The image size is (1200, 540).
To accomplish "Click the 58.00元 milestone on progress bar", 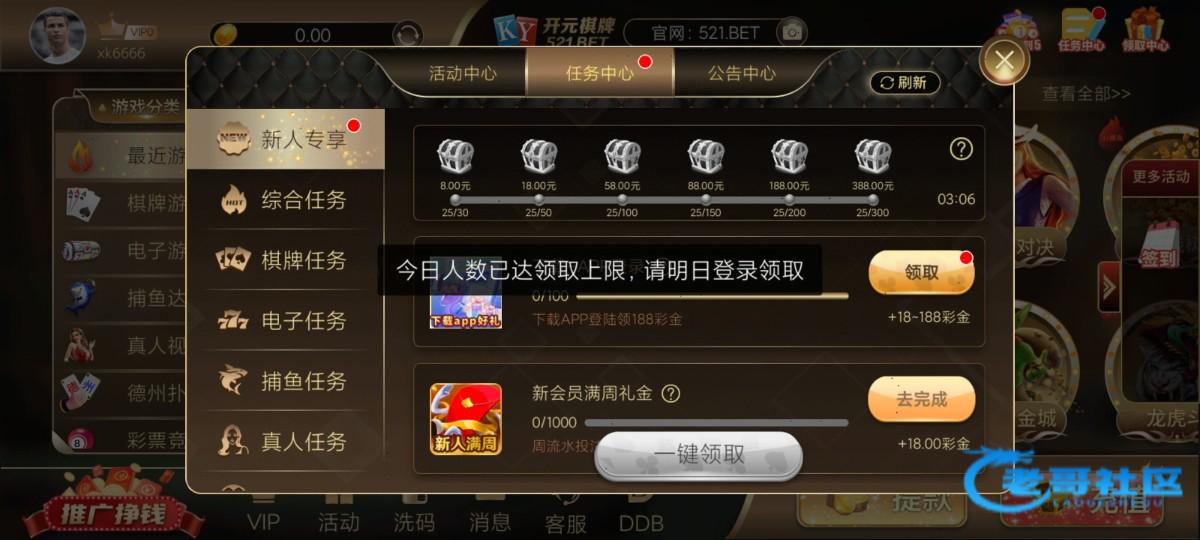I will [x=621, y=199].
